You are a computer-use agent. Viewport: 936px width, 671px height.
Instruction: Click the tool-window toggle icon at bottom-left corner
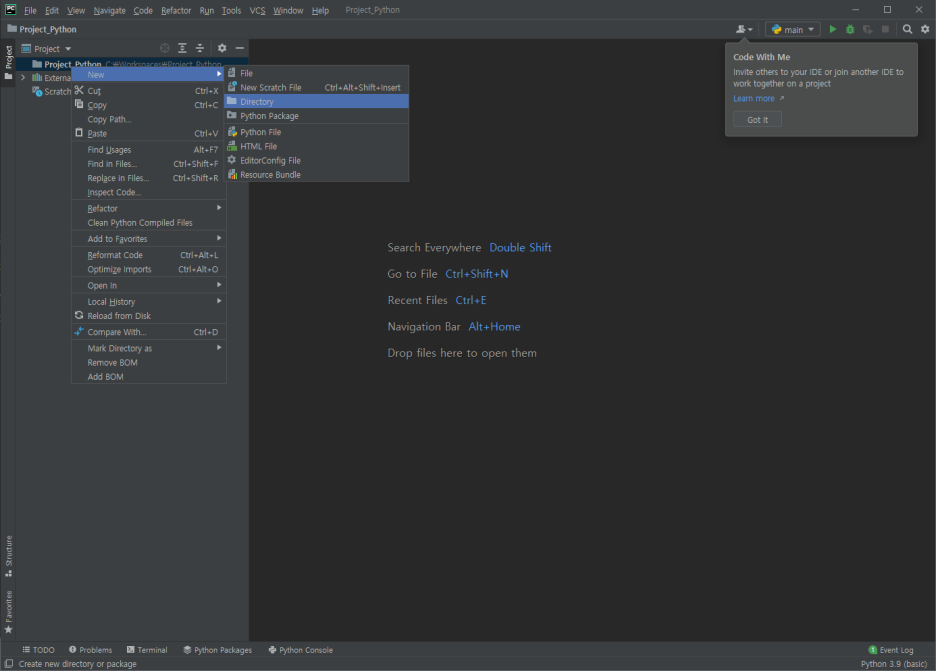pos(8,664)
